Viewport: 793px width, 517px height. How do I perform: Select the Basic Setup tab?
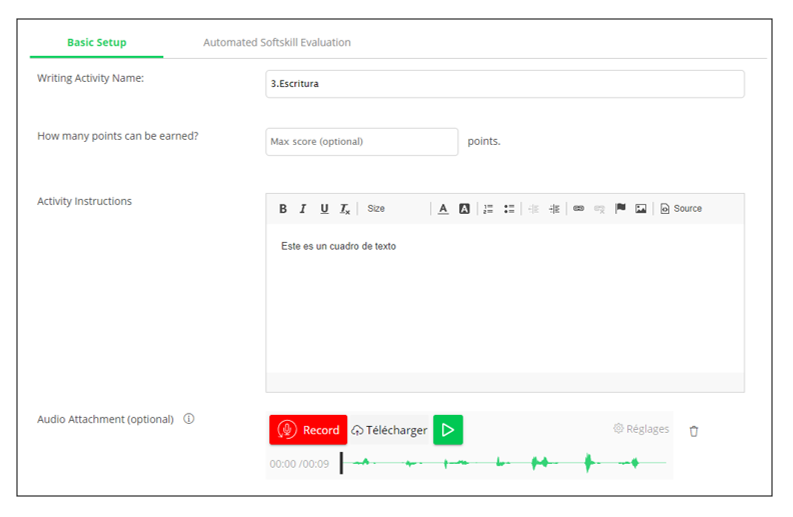click(96, 43)
